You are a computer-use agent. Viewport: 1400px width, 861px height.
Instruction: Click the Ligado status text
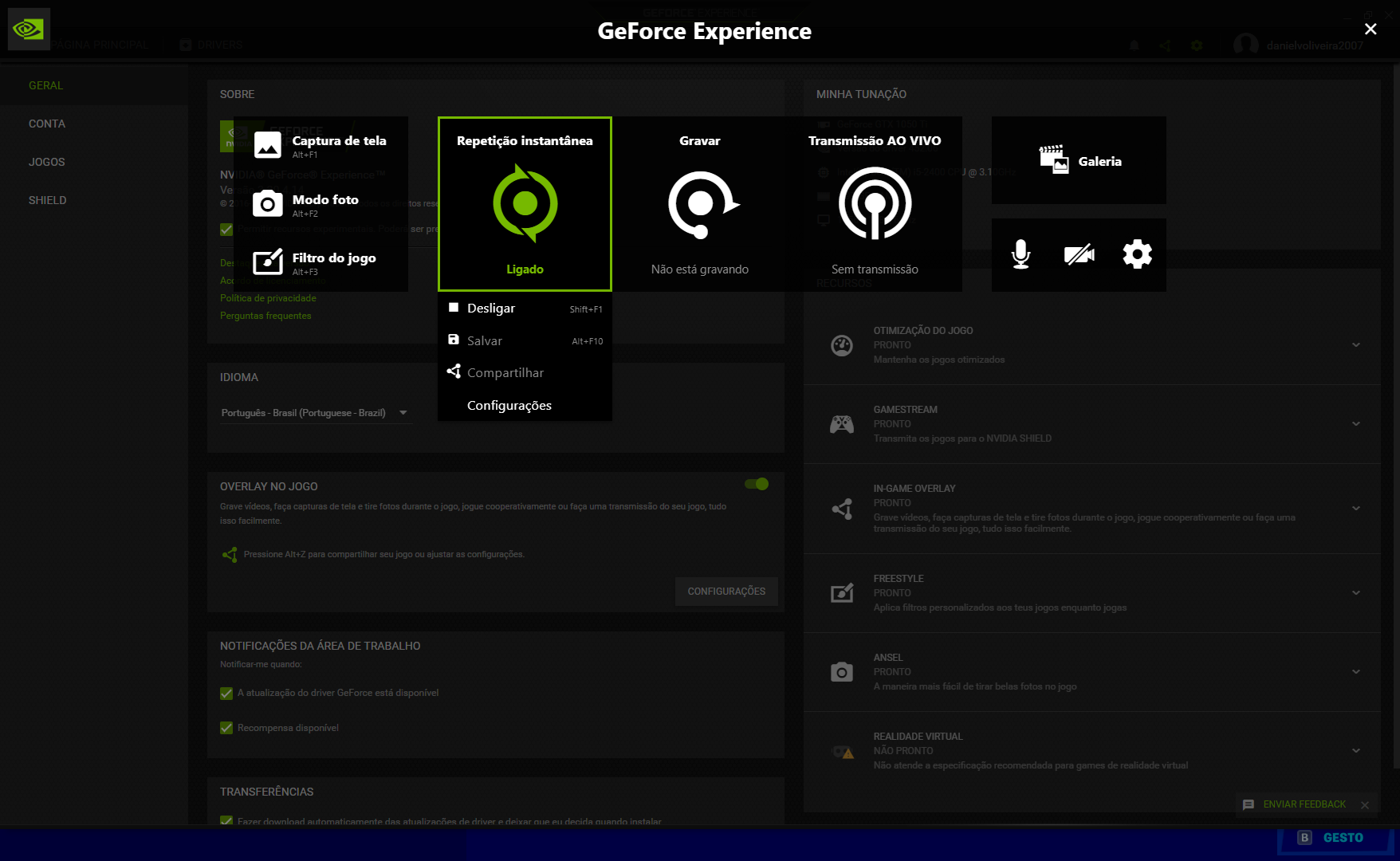click(525, 269)
